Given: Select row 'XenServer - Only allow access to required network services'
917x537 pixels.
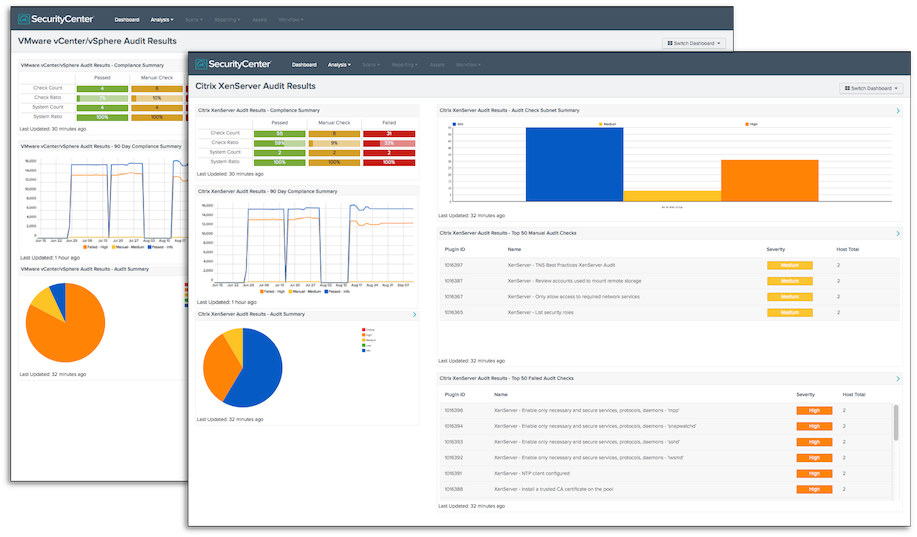Looking at the screenshot, I should (669, 297).
